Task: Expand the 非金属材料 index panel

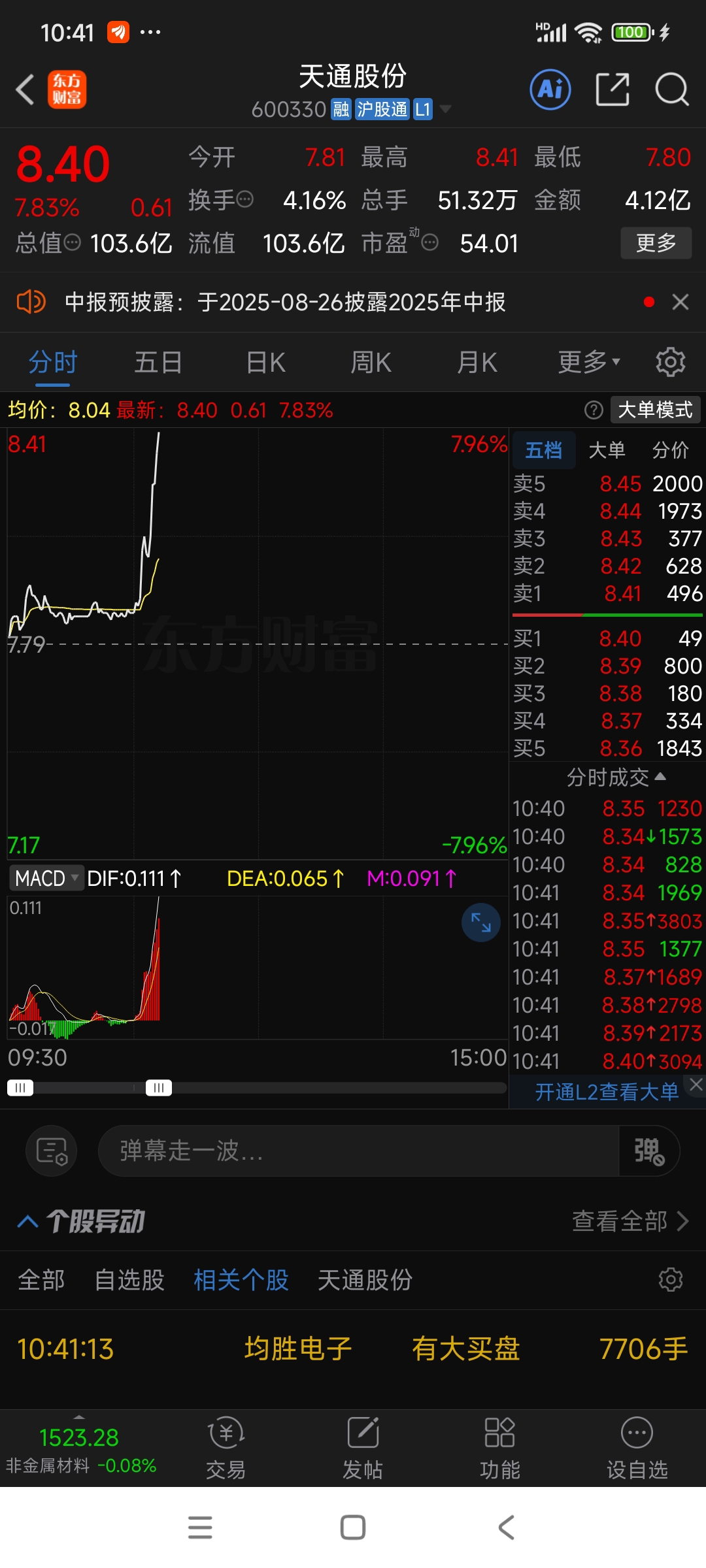Action: point(80,1448)
